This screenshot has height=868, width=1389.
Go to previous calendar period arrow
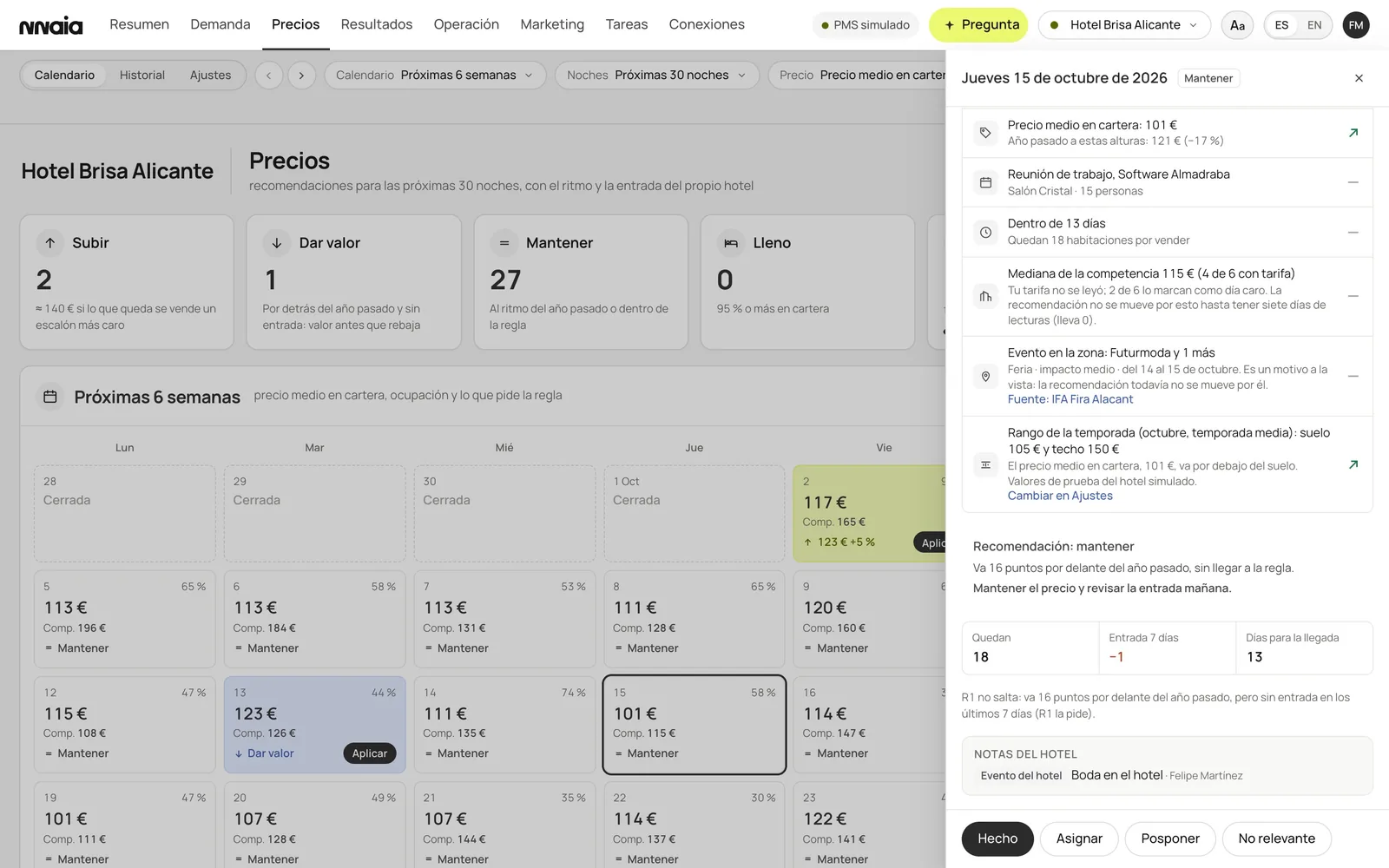coord(269,76)
